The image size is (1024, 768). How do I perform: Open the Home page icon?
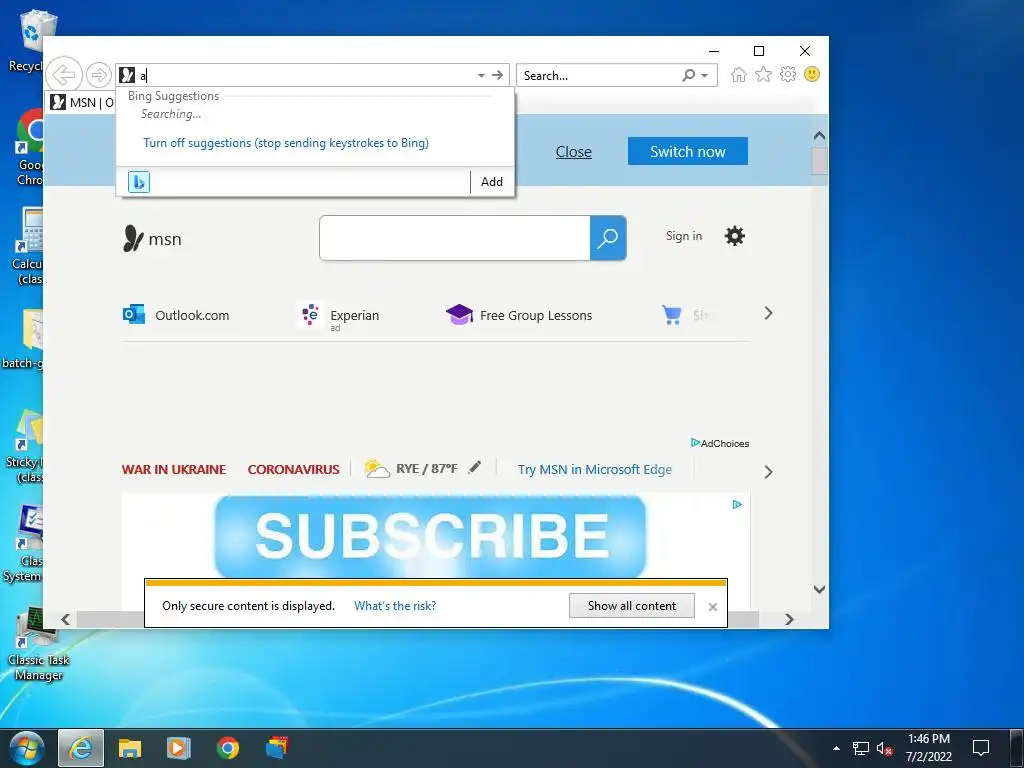[739, 74]
